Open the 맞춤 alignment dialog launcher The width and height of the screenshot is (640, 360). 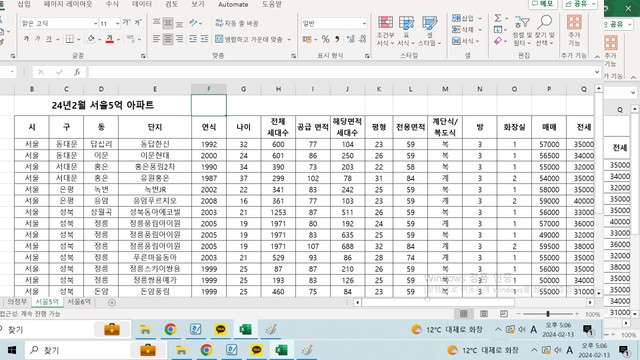293,56
